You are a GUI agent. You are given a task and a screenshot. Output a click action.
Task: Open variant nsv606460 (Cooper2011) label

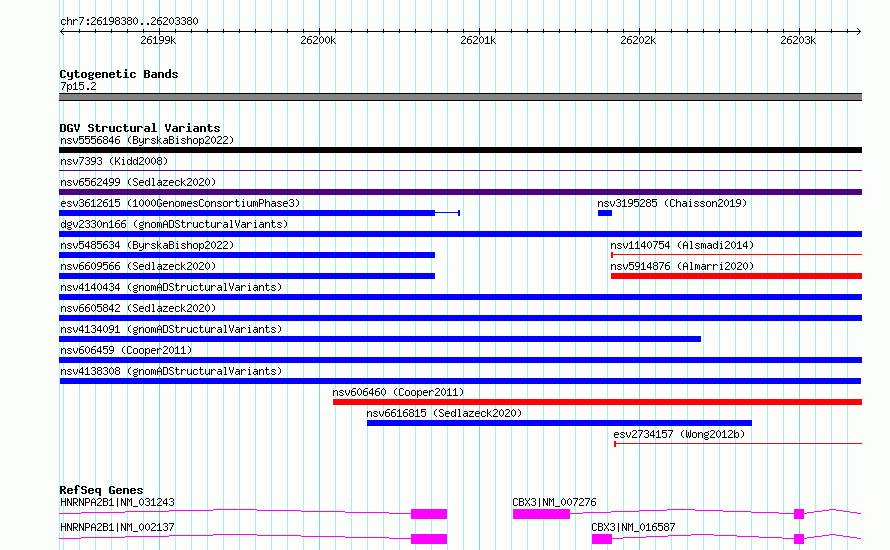pos(398,392)
